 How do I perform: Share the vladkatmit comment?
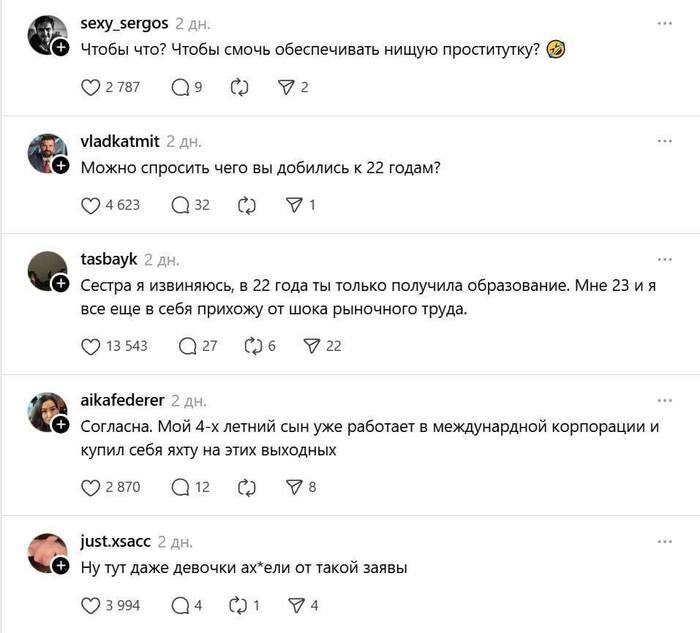[x=295, y=205]
